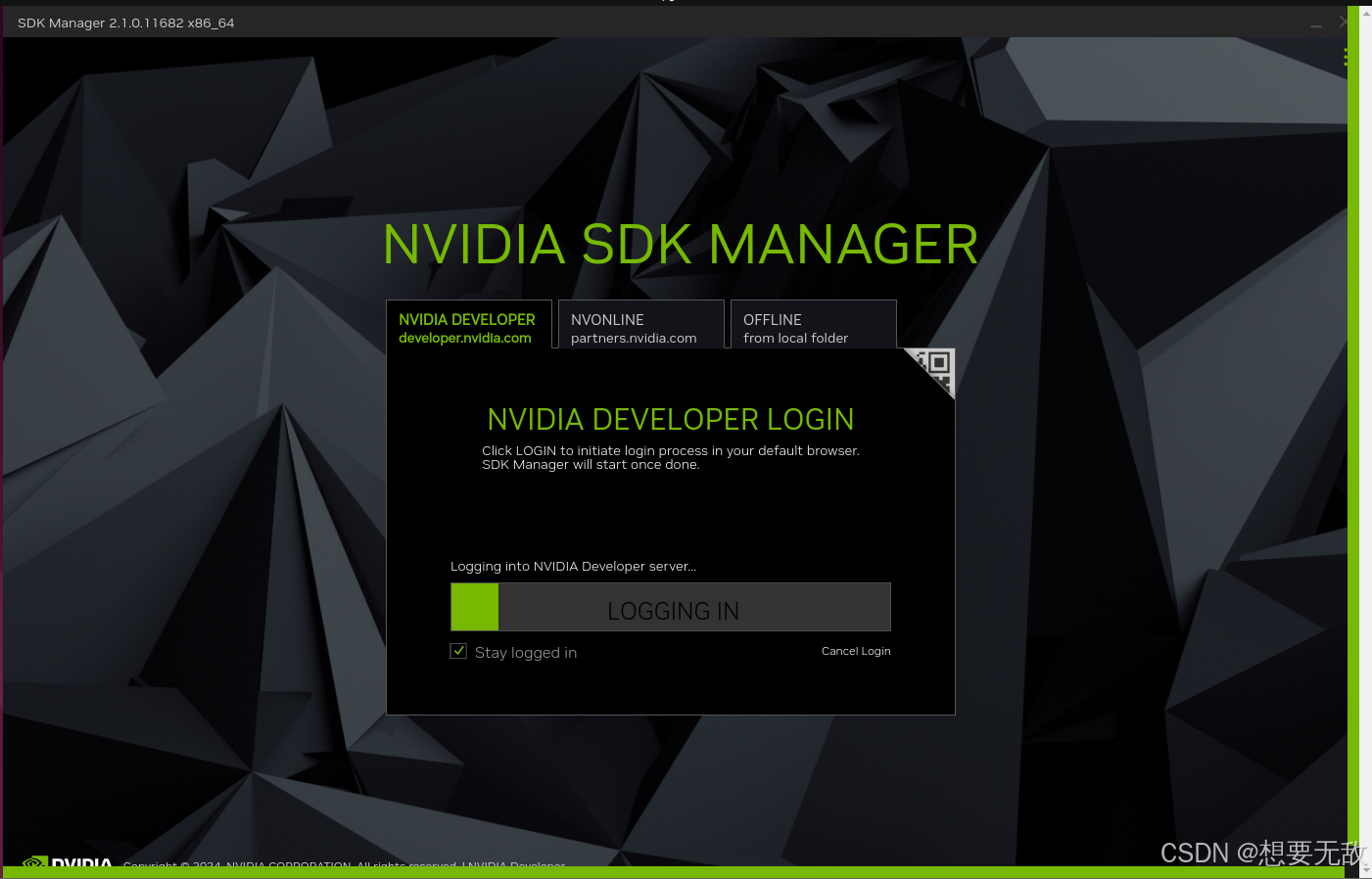The image size is (1372, 879).
Task: Click the 'Logging into NVIDIA Developer server...' status text
Action: (573, 566)
